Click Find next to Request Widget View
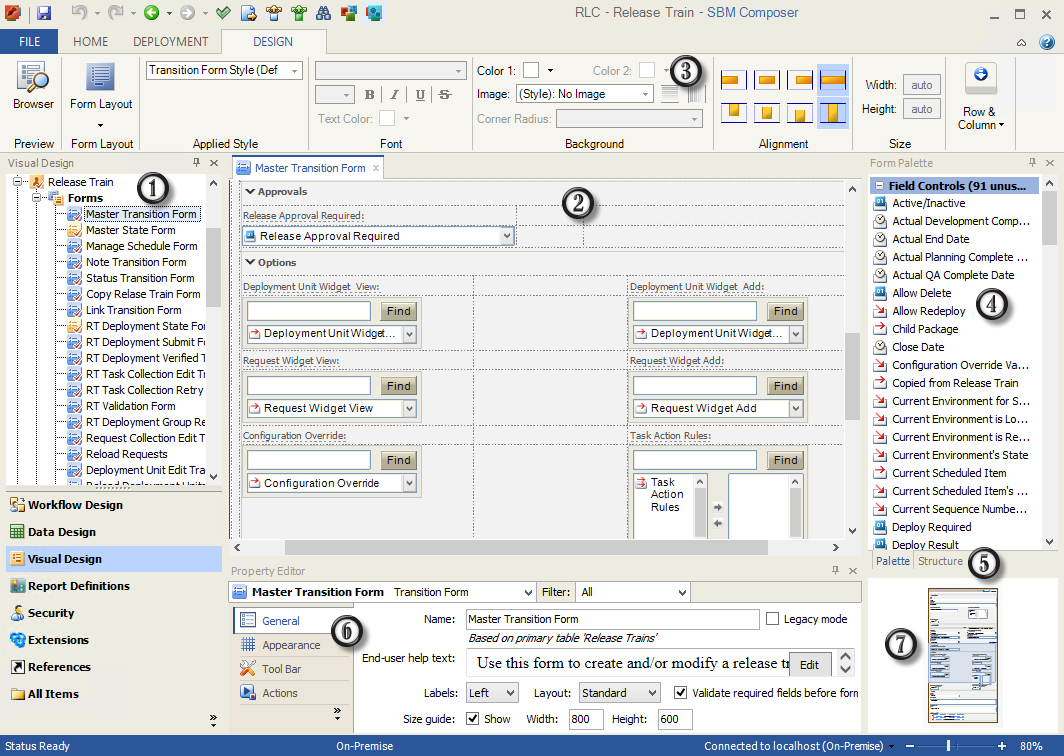The width and height of the screenshot is (1064, 756). click(x=399, y=386)
